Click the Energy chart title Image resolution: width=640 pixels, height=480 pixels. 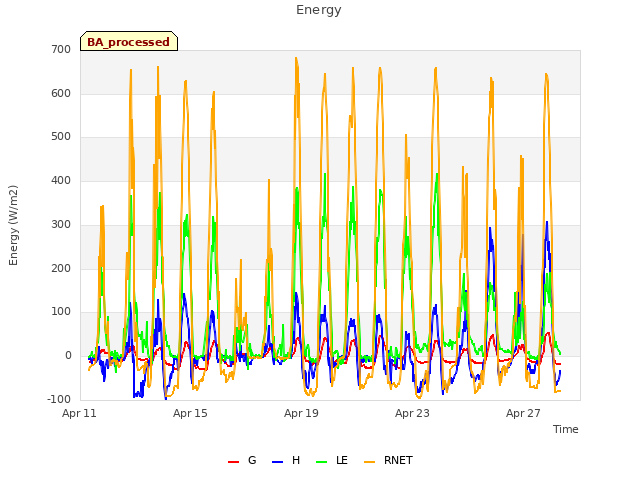tap(319, 10)
